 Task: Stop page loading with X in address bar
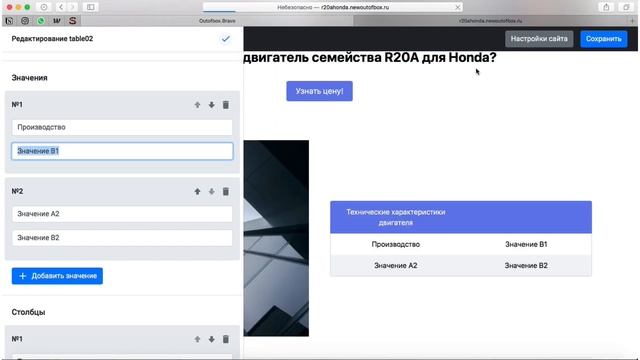click(x=458, y=7)
